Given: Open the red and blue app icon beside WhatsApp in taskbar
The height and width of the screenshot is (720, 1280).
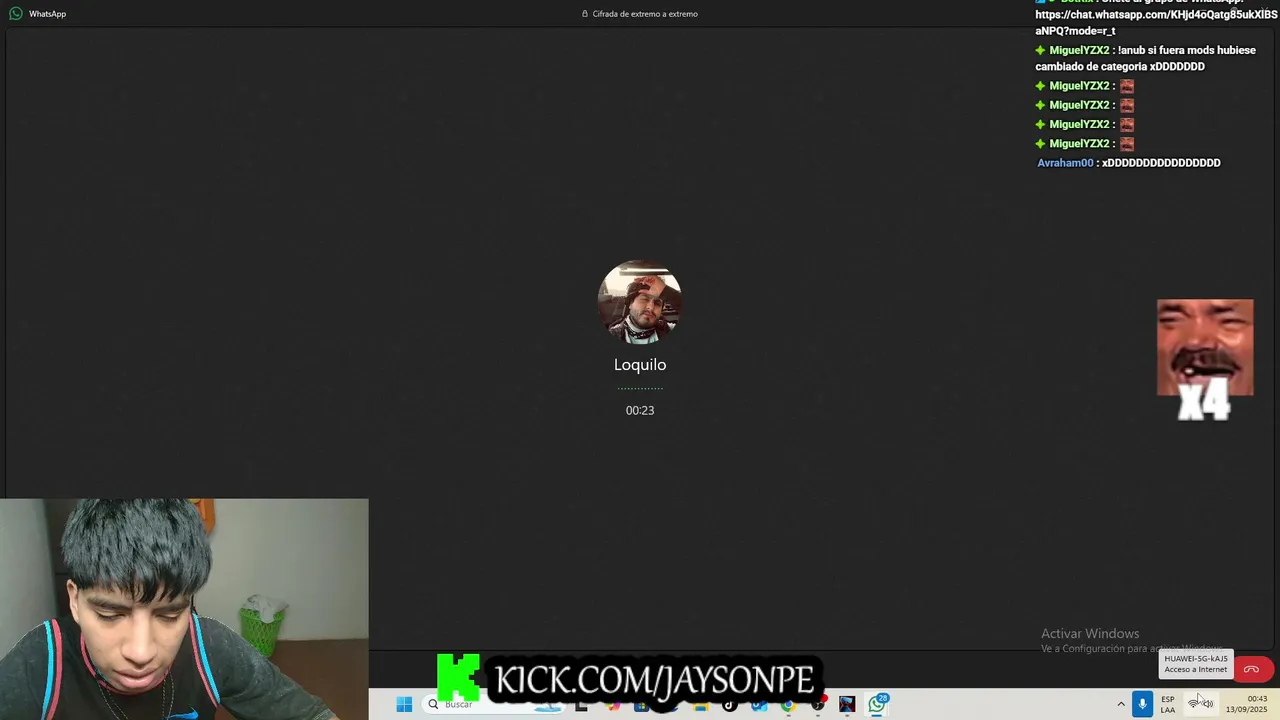Looking at the screenshot, I should coord(847,704).
